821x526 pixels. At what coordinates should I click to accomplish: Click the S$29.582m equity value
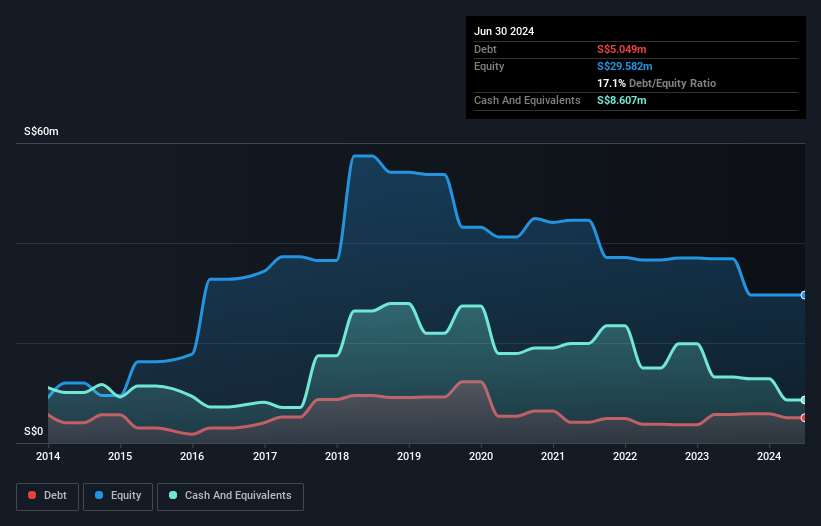[625, 66]
